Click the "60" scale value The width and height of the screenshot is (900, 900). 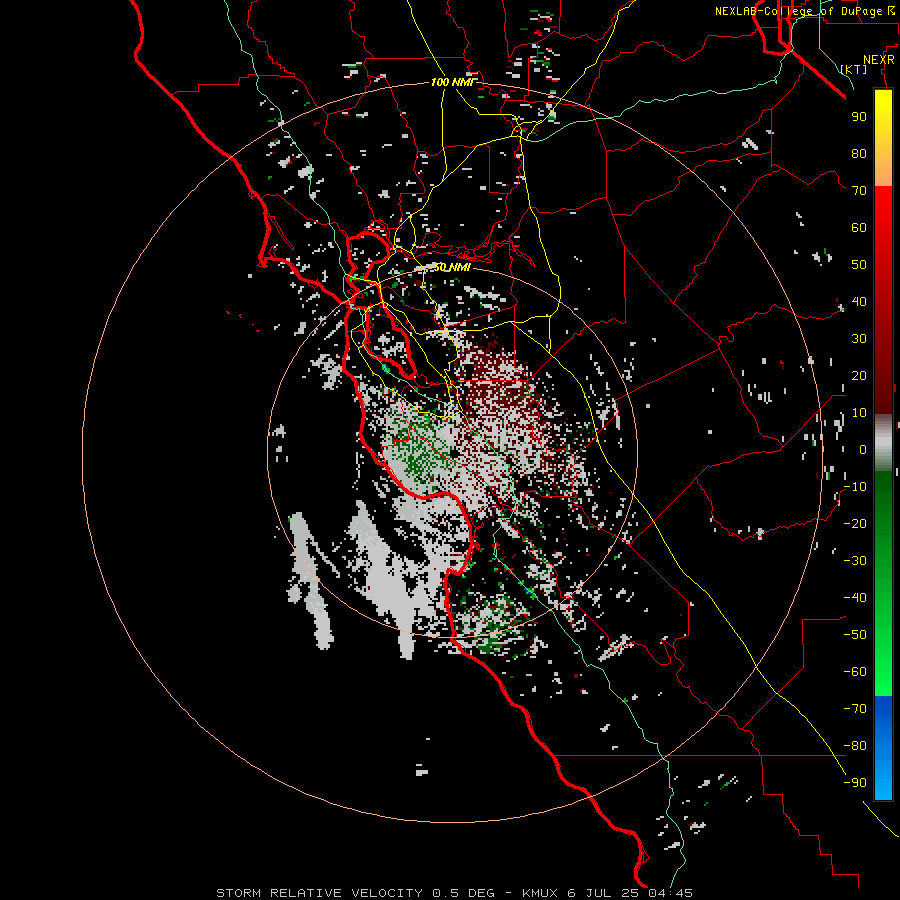point(859,228)
